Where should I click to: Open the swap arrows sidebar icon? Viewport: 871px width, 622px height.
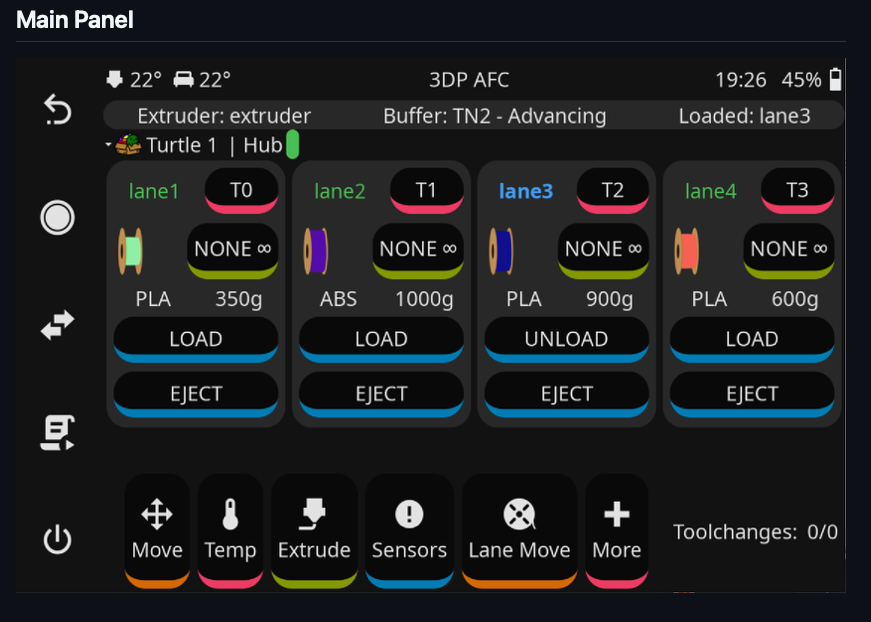[58, 325]
